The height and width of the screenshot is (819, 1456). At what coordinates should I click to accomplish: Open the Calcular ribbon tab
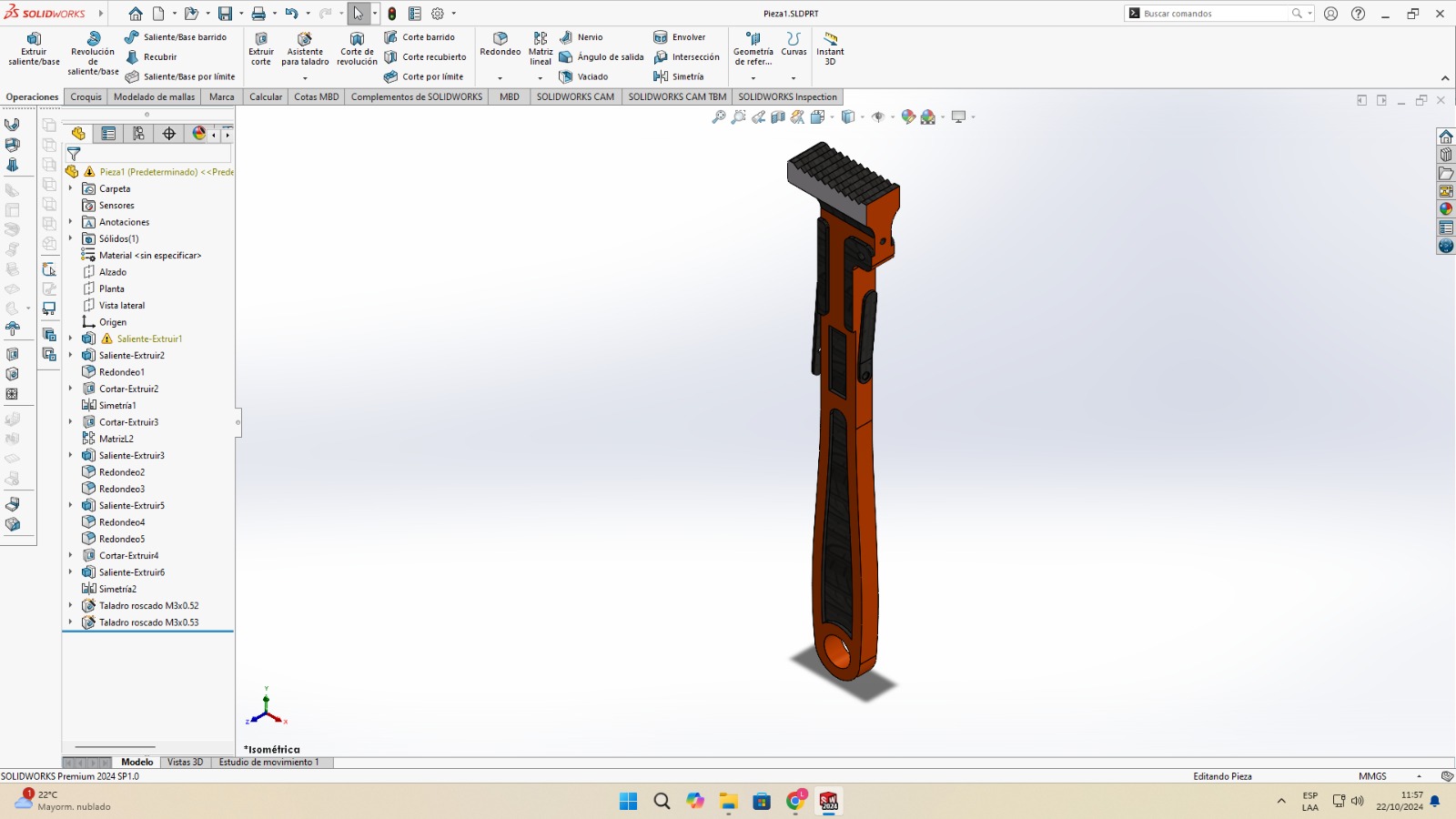pos(266,96)
